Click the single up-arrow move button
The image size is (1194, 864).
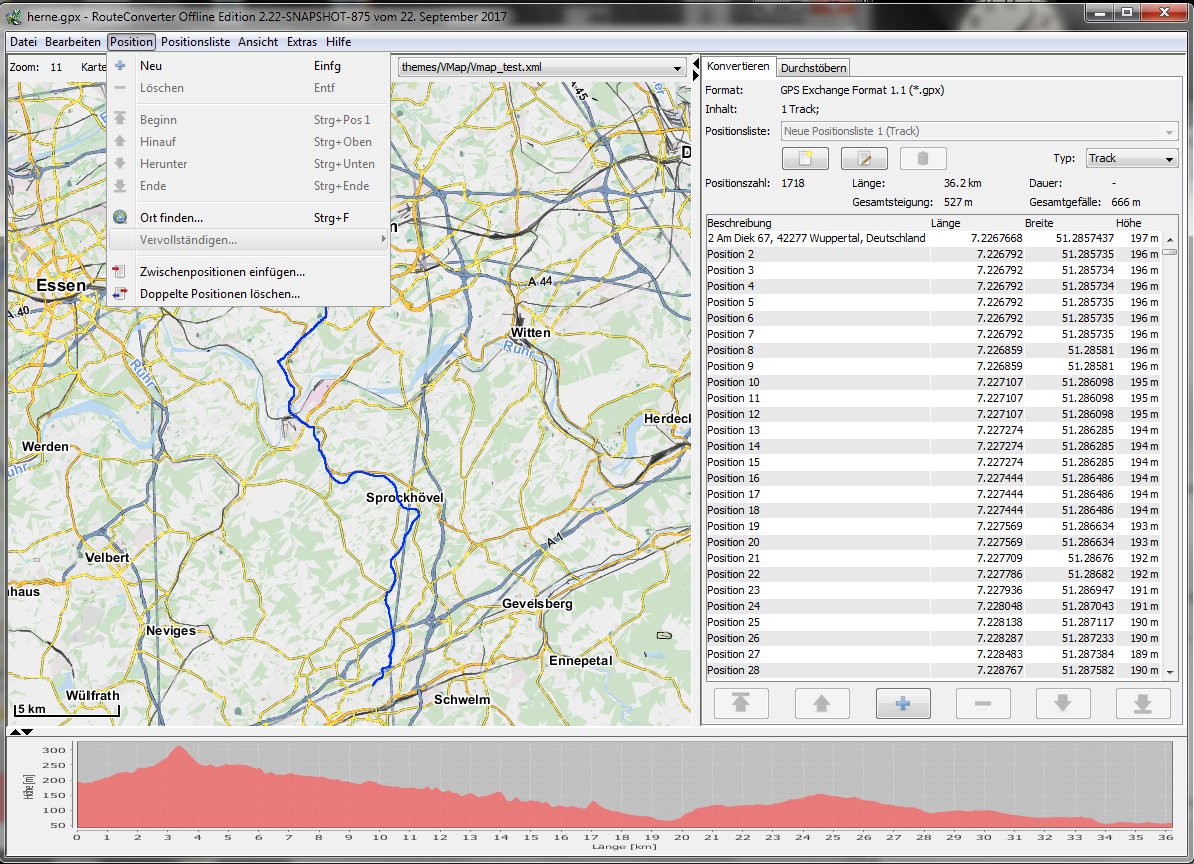pos(822,703)
